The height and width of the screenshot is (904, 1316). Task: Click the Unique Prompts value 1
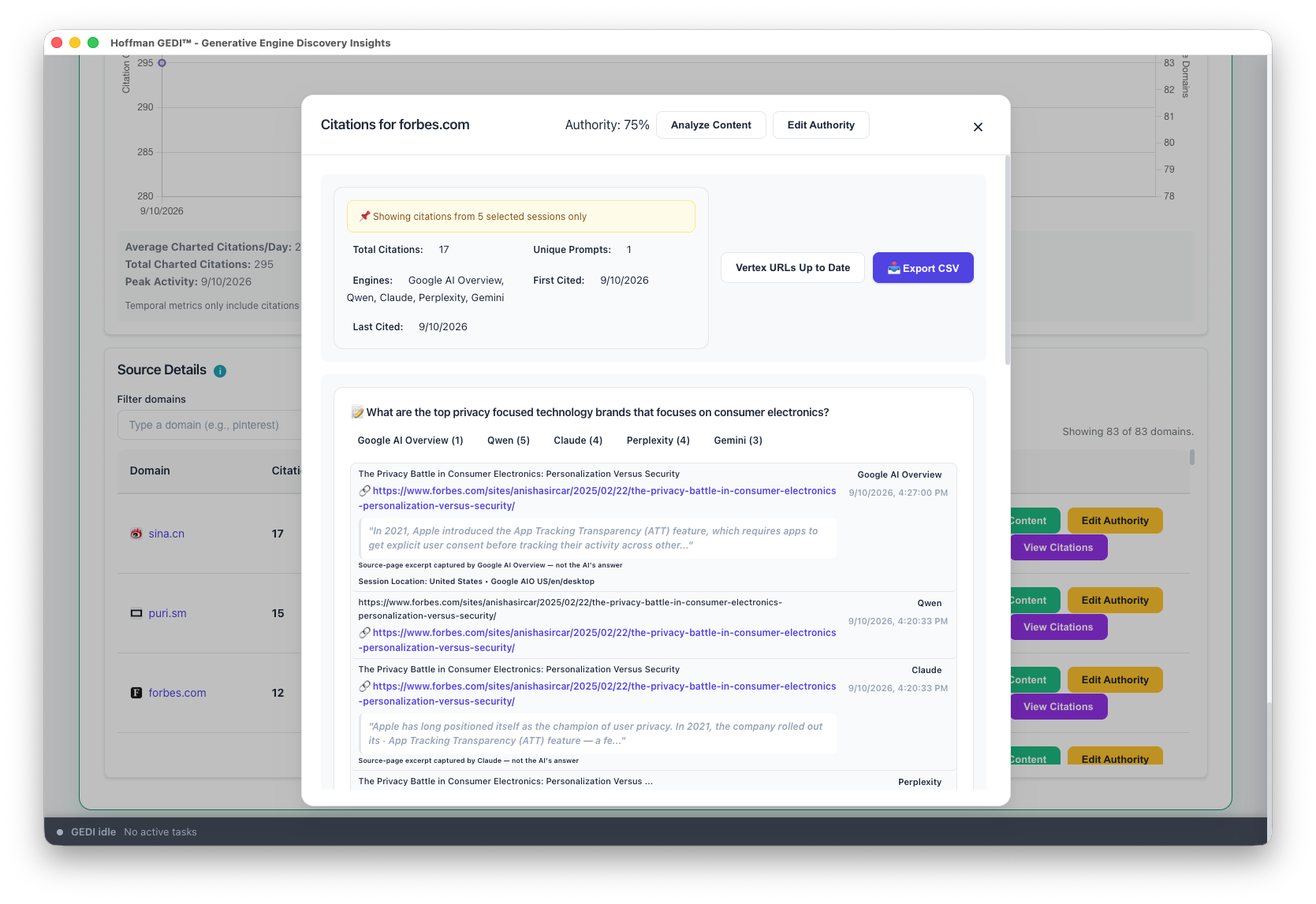(x=629, y=250)
